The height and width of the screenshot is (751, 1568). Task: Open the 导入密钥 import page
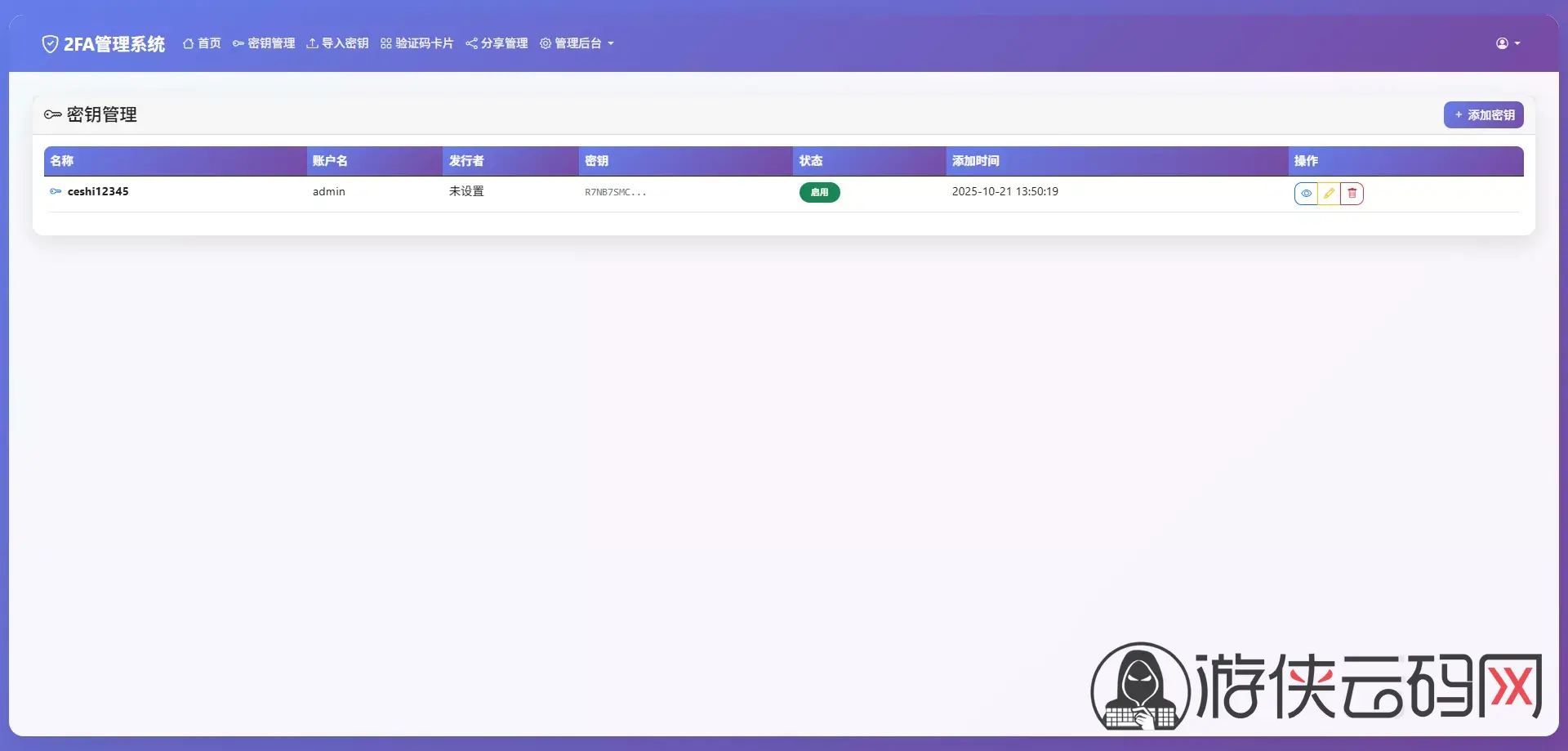pos(337,43)
